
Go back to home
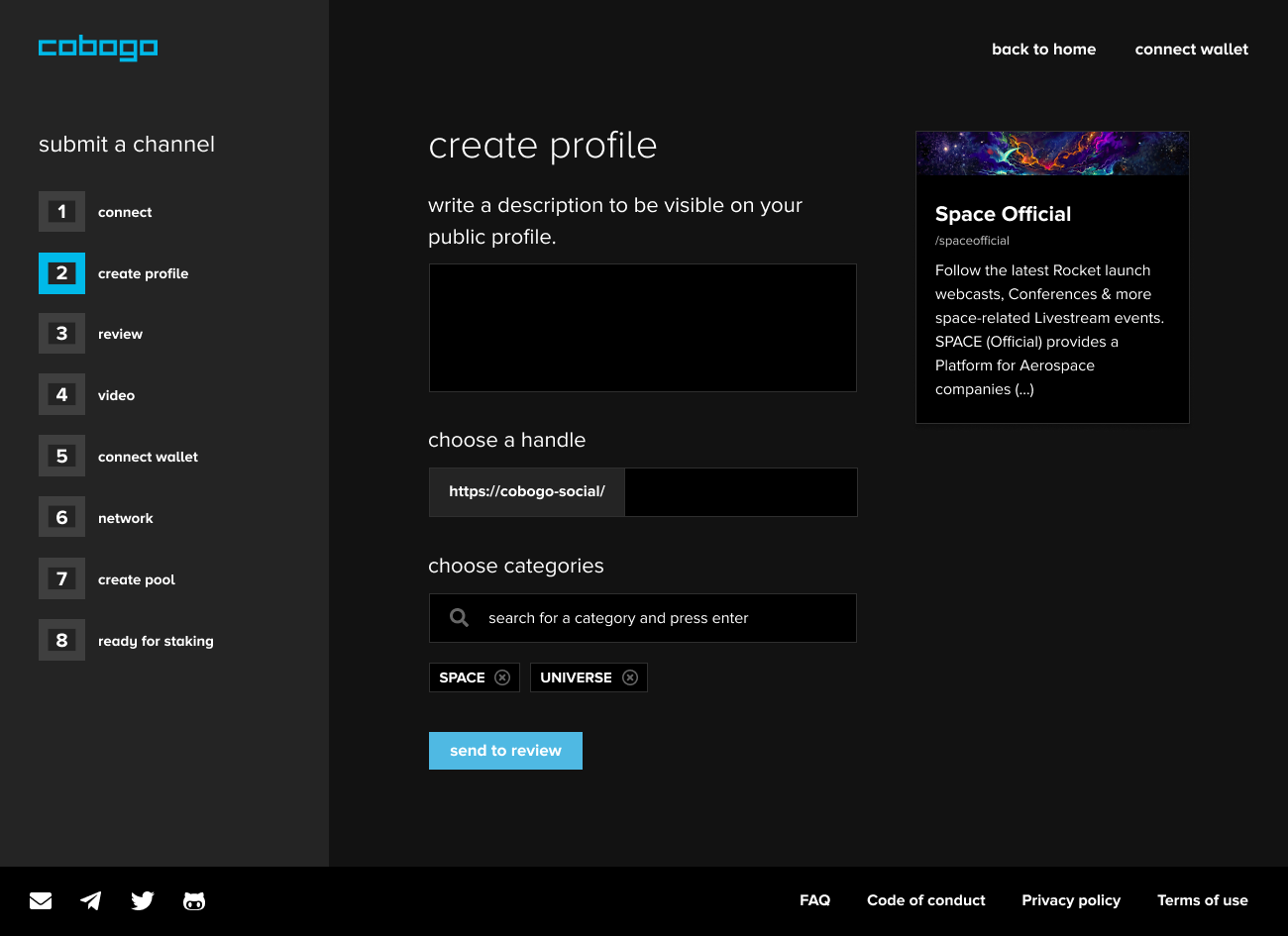[x=1043, y=50]
